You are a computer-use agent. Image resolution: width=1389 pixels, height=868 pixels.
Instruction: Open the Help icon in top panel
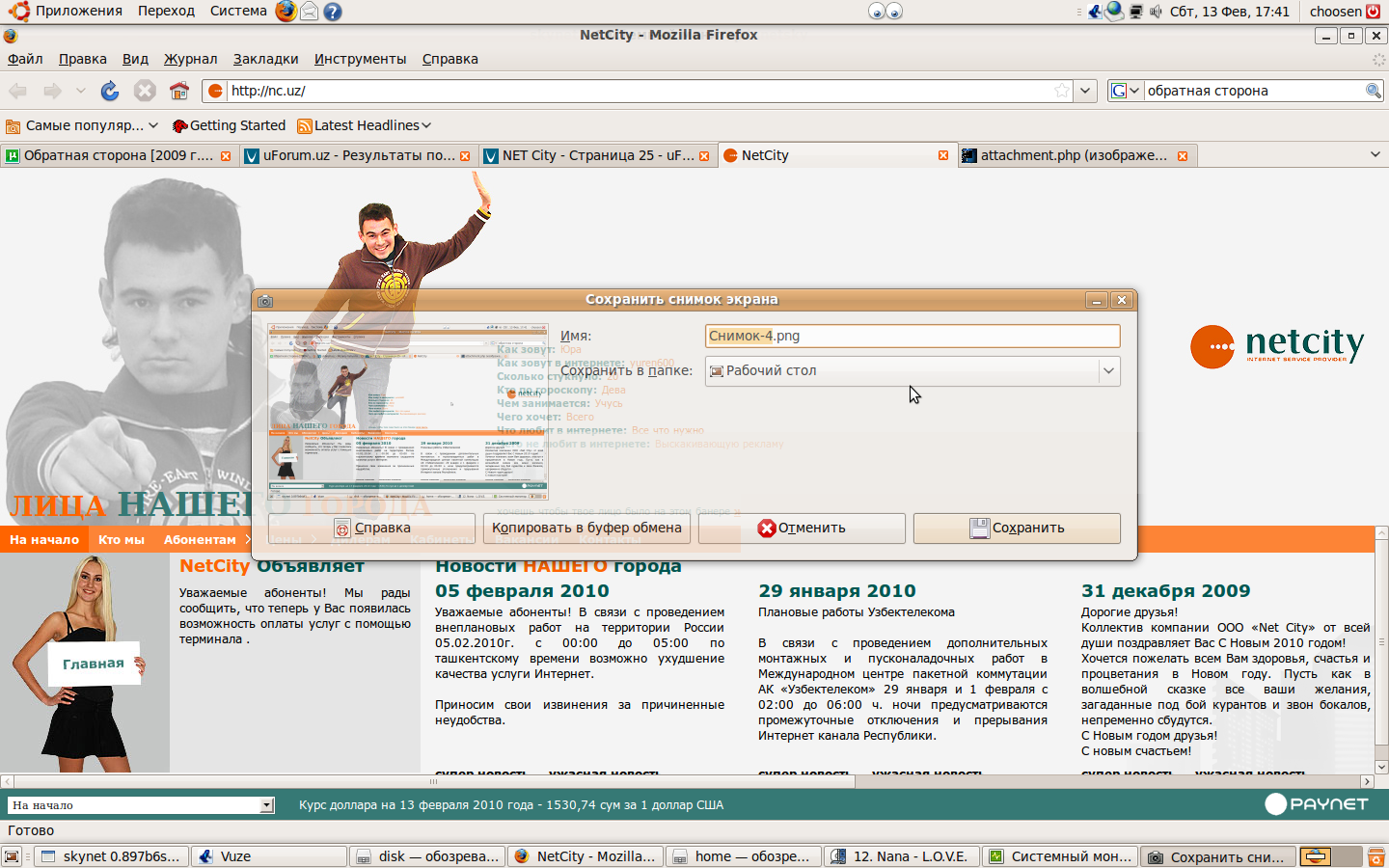pyautogui.click(x=333, y=12)
